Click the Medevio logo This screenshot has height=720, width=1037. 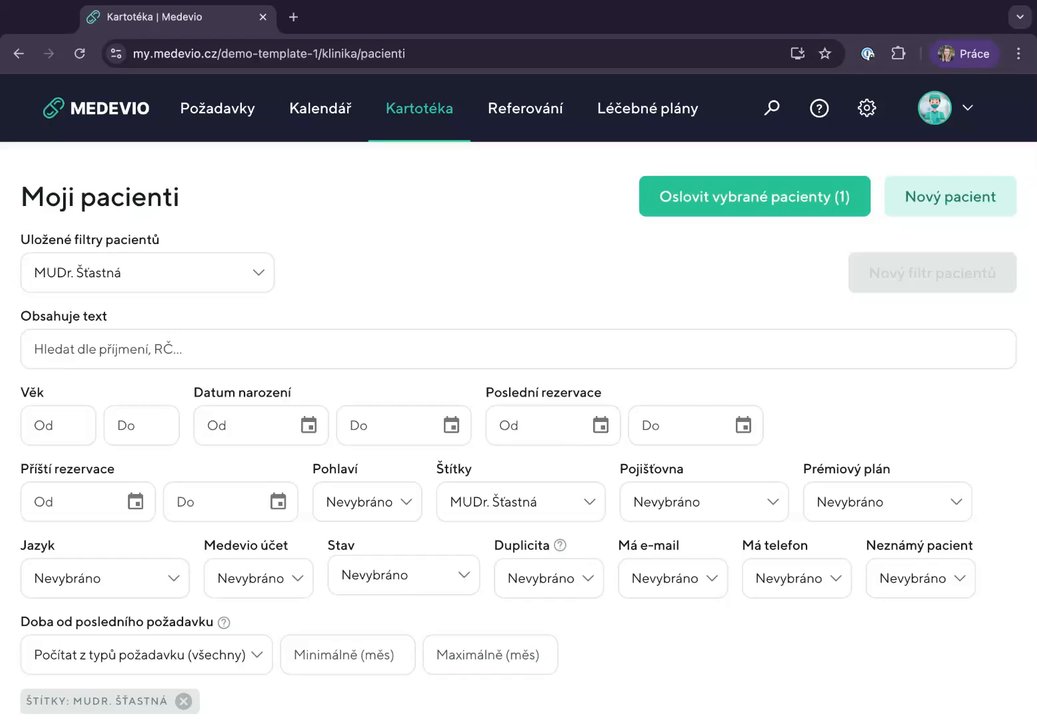(96, 108)
